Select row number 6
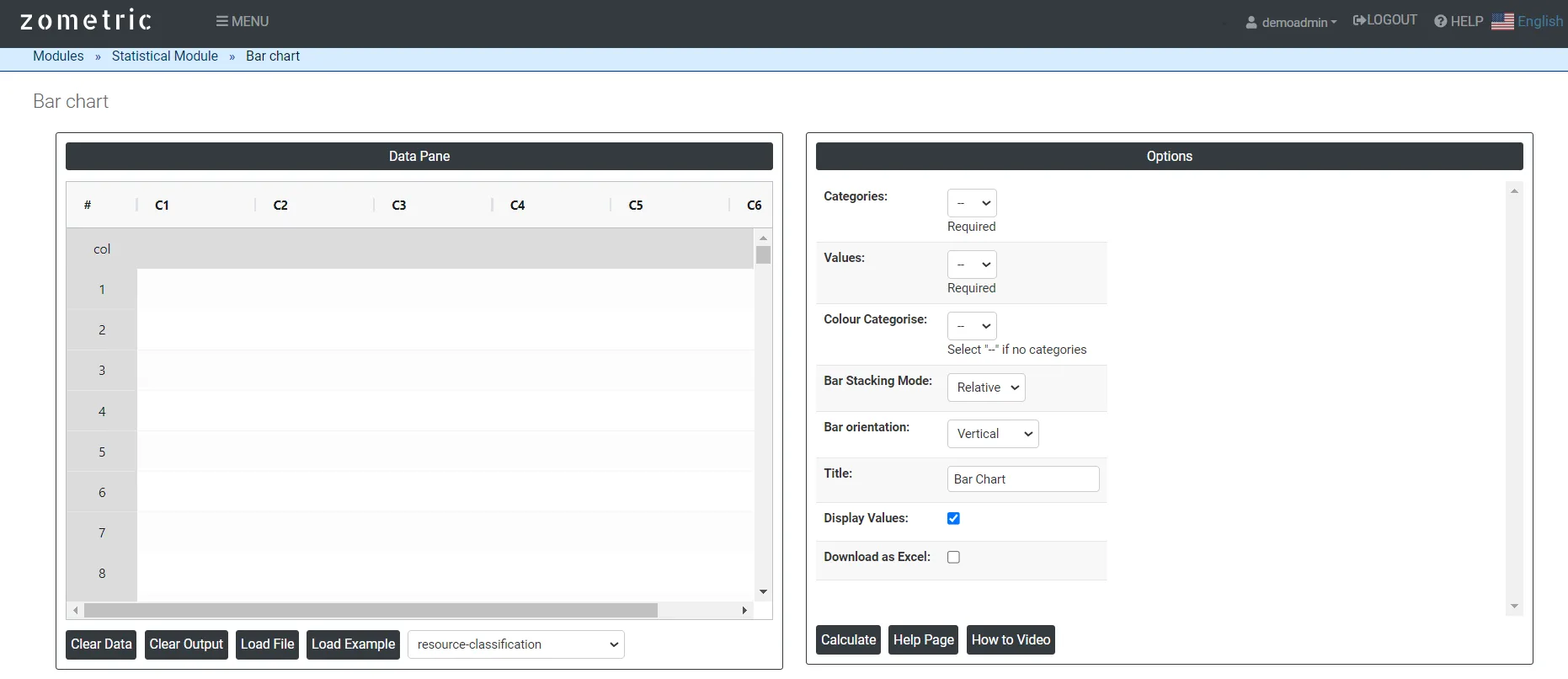The image size is (1568, 679). [102, 492]
